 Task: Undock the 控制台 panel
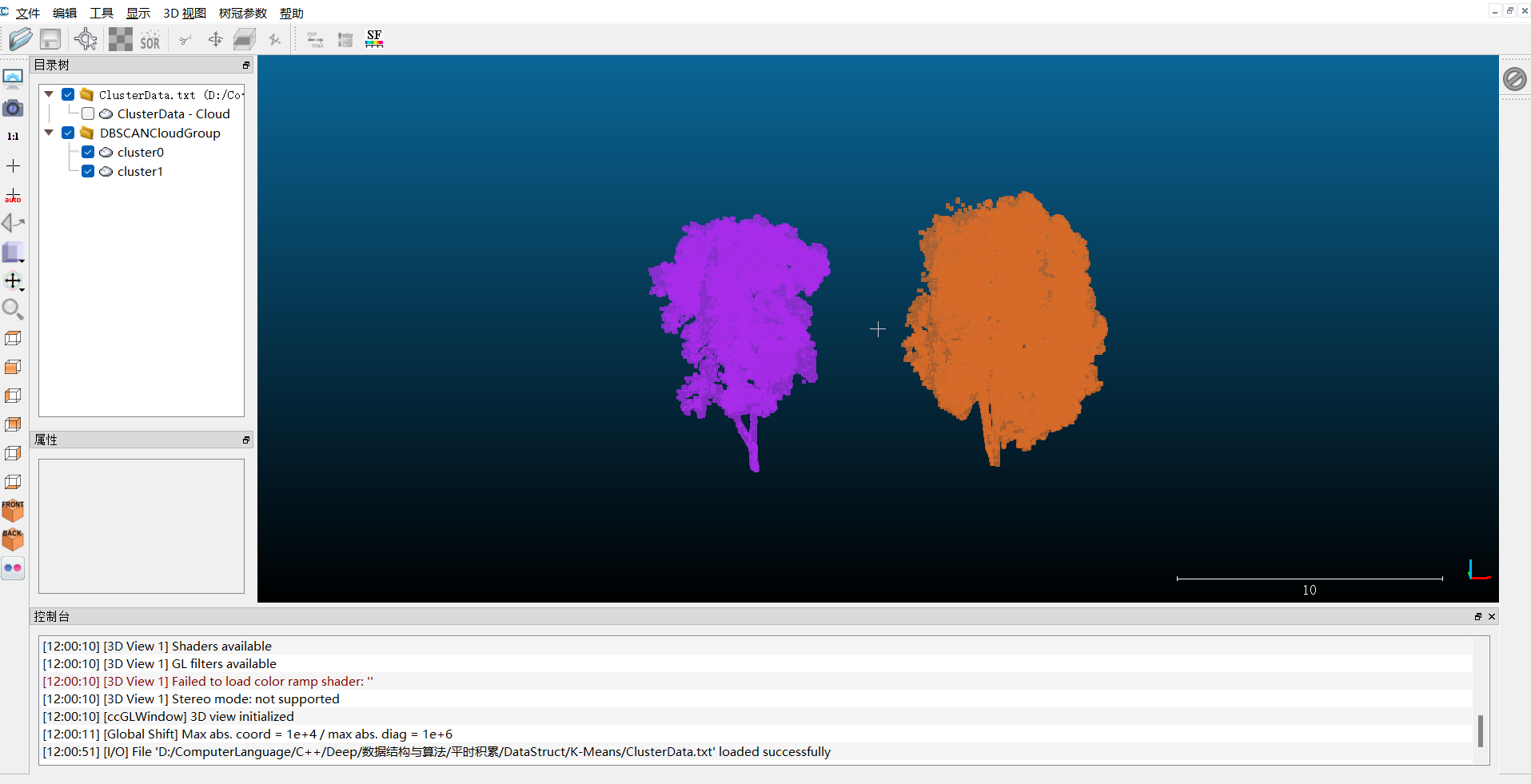1478,616
